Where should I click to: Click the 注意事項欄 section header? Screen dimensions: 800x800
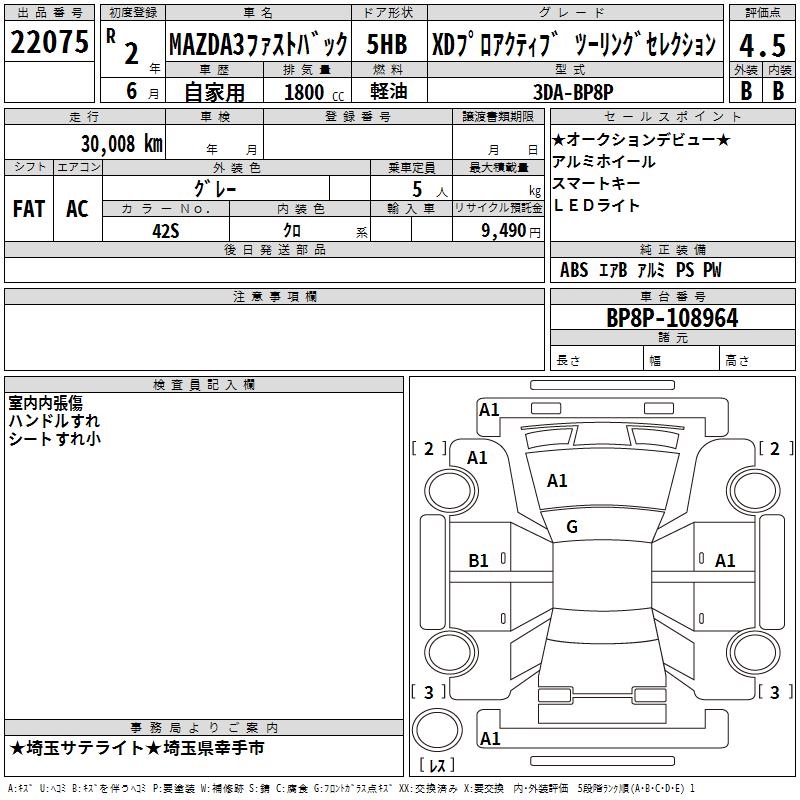[x=274, y=296]
